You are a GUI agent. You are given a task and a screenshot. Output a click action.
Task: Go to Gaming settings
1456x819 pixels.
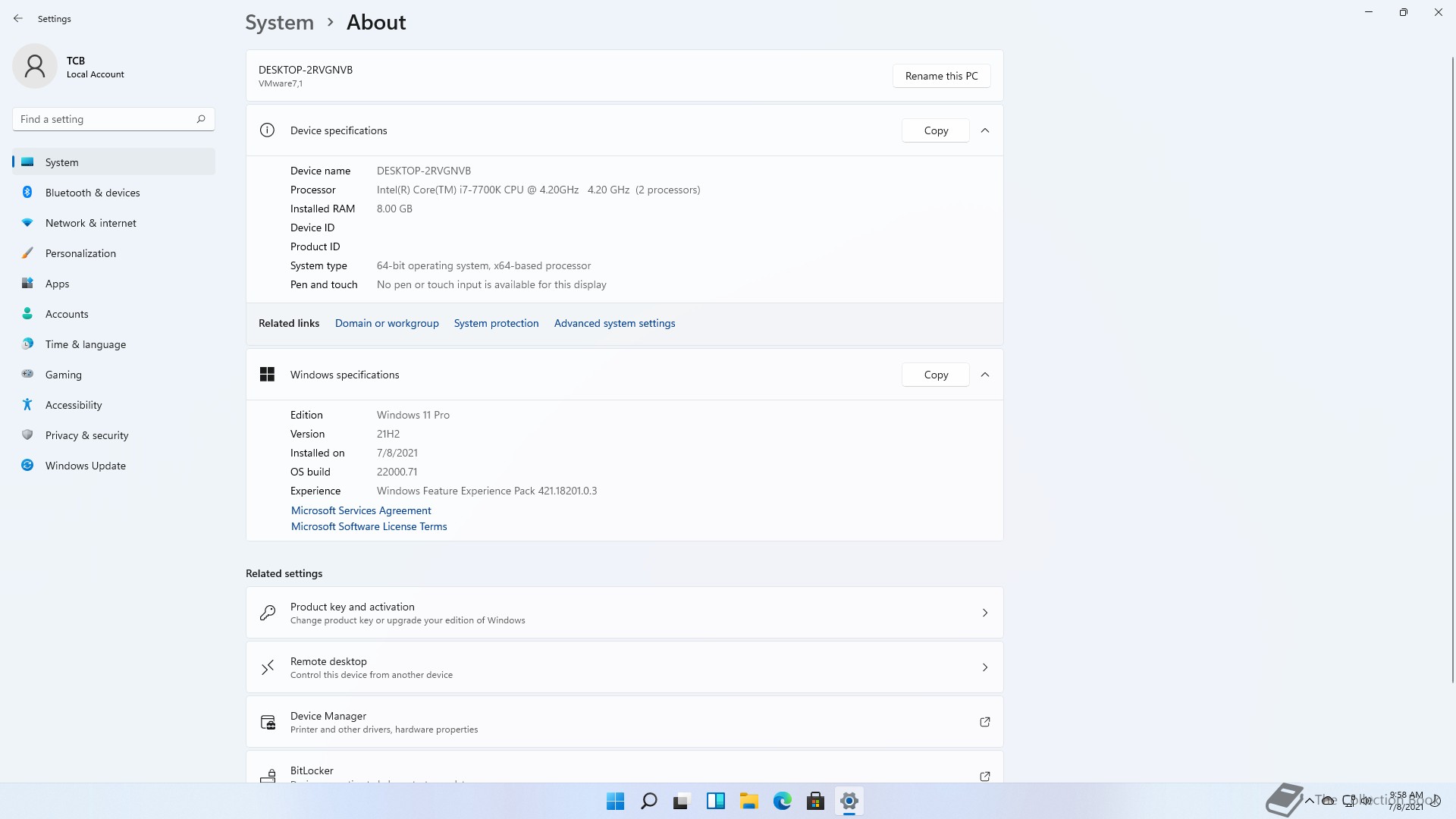tap(114, 375)
